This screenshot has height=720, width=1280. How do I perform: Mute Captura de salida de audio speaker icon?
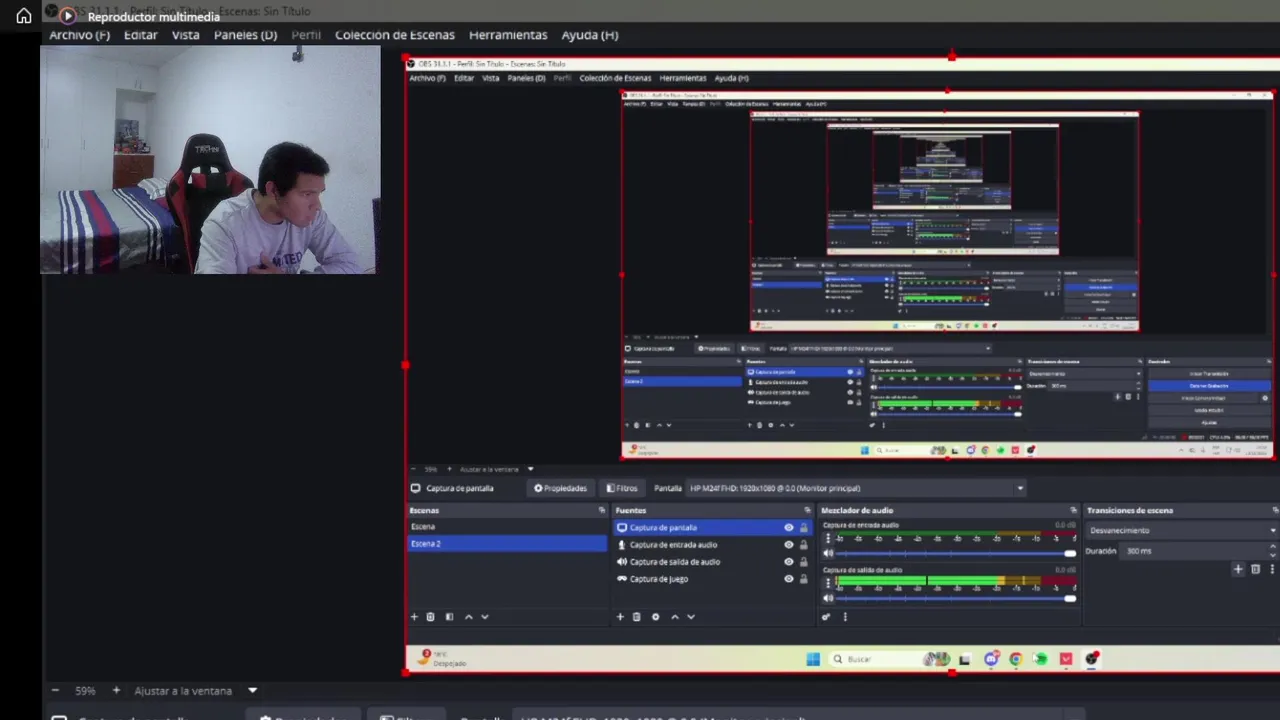(827, 598)
